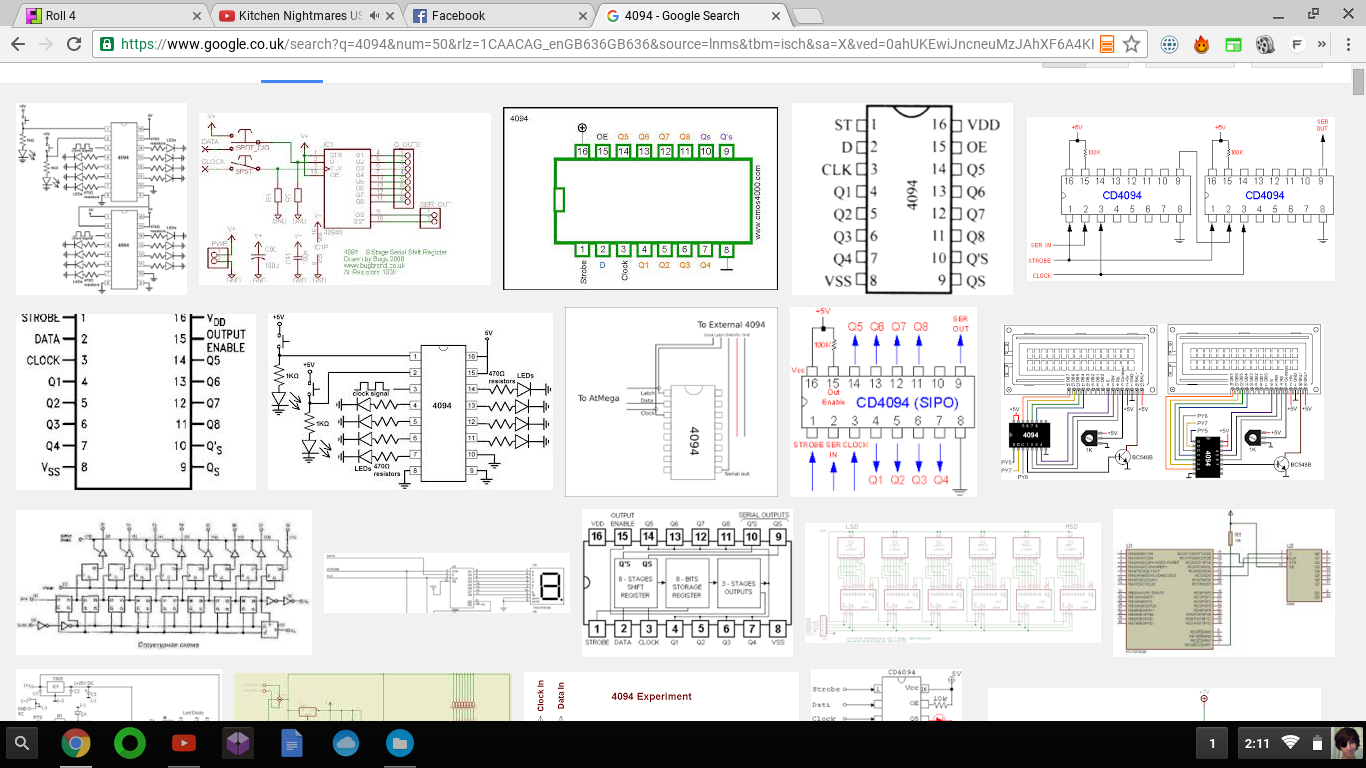Click the launcher search button
Screen dimensions: 1366x768
[22, 743]
